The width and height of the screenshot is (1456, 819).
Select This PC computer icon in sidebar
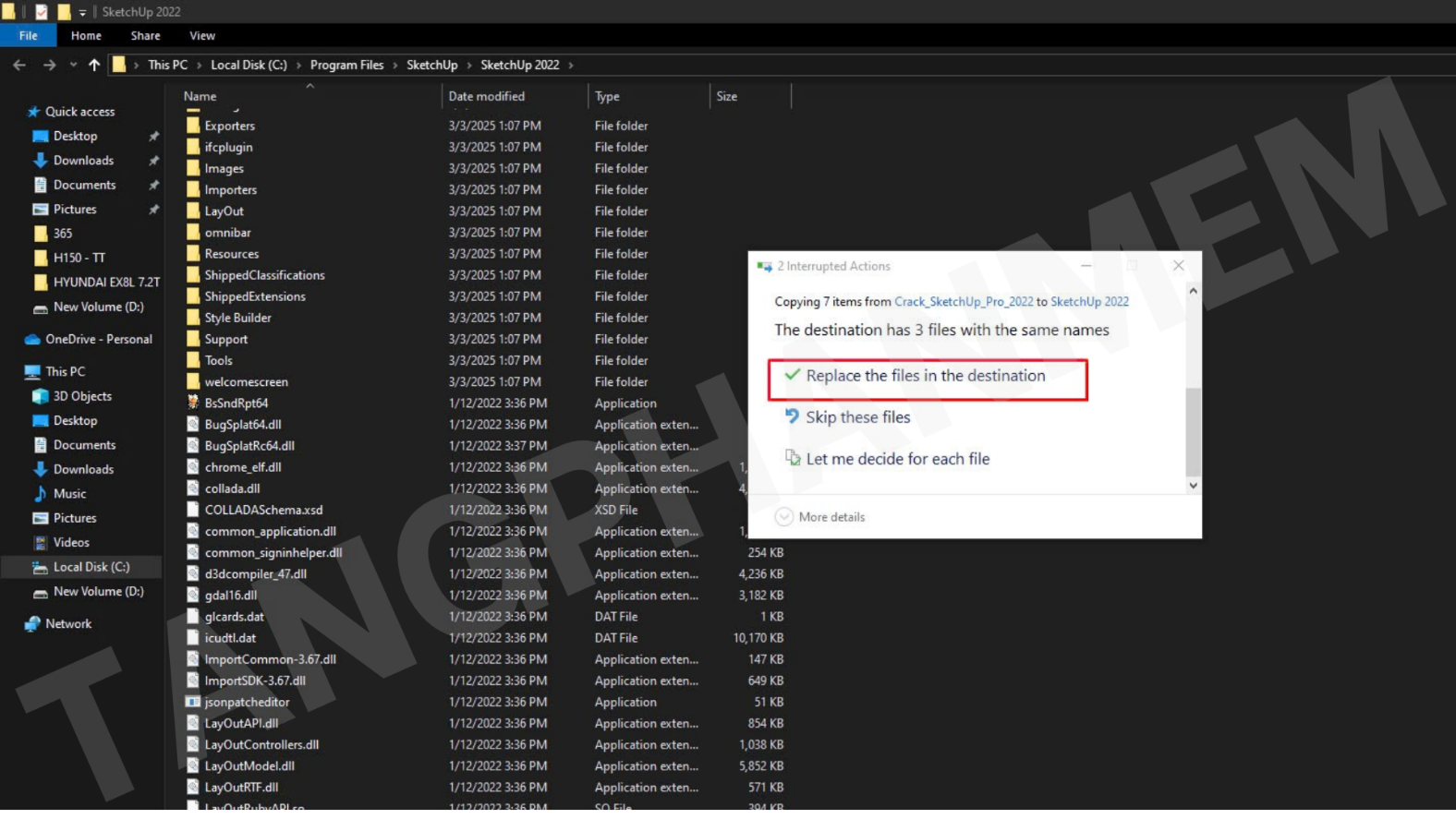point(32,372)
